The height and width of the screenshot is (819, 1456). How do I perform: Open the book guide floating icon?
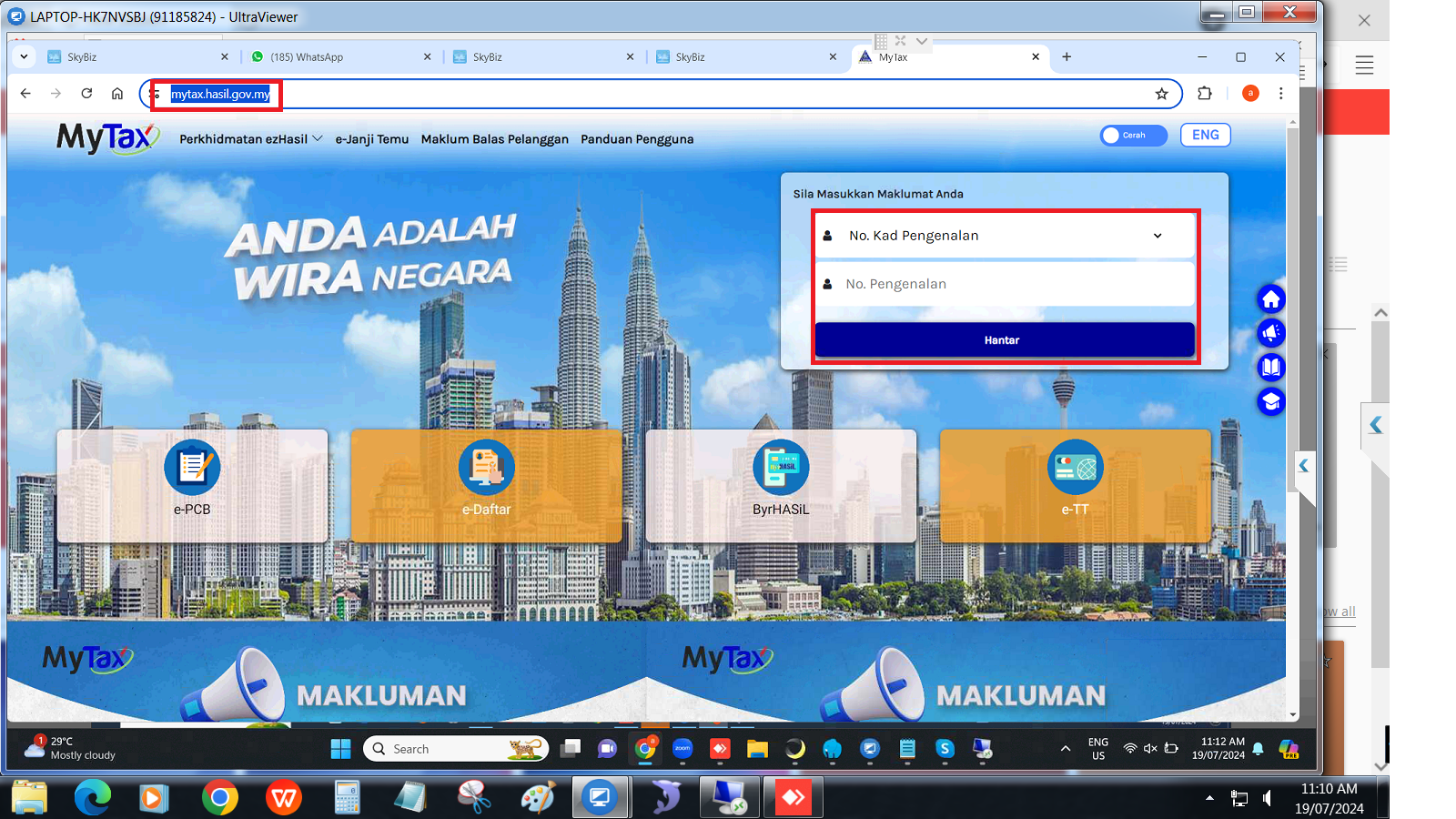1270,367
